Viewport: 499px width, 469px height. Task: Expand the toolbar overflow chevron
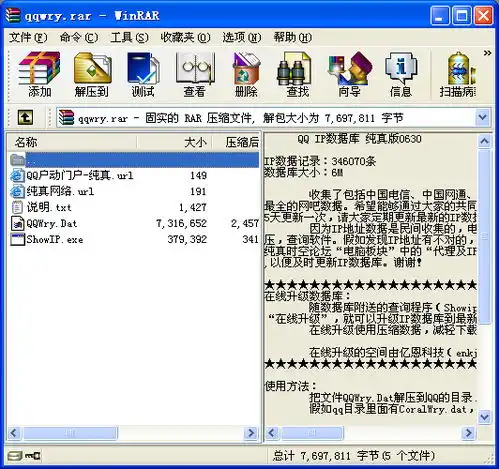pyautogui.click(x=487, y=53)
